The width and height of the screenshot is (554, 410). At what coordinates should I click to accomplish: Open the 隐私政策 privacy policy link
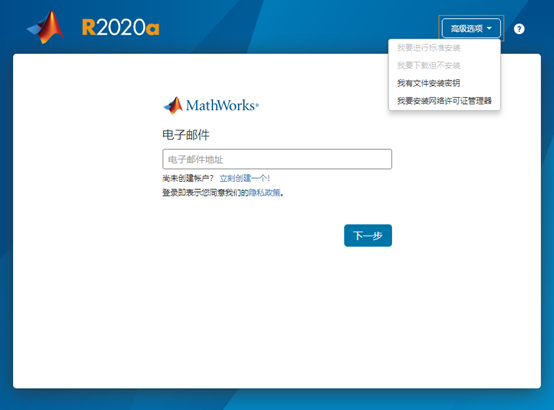[x=265, y=193]
